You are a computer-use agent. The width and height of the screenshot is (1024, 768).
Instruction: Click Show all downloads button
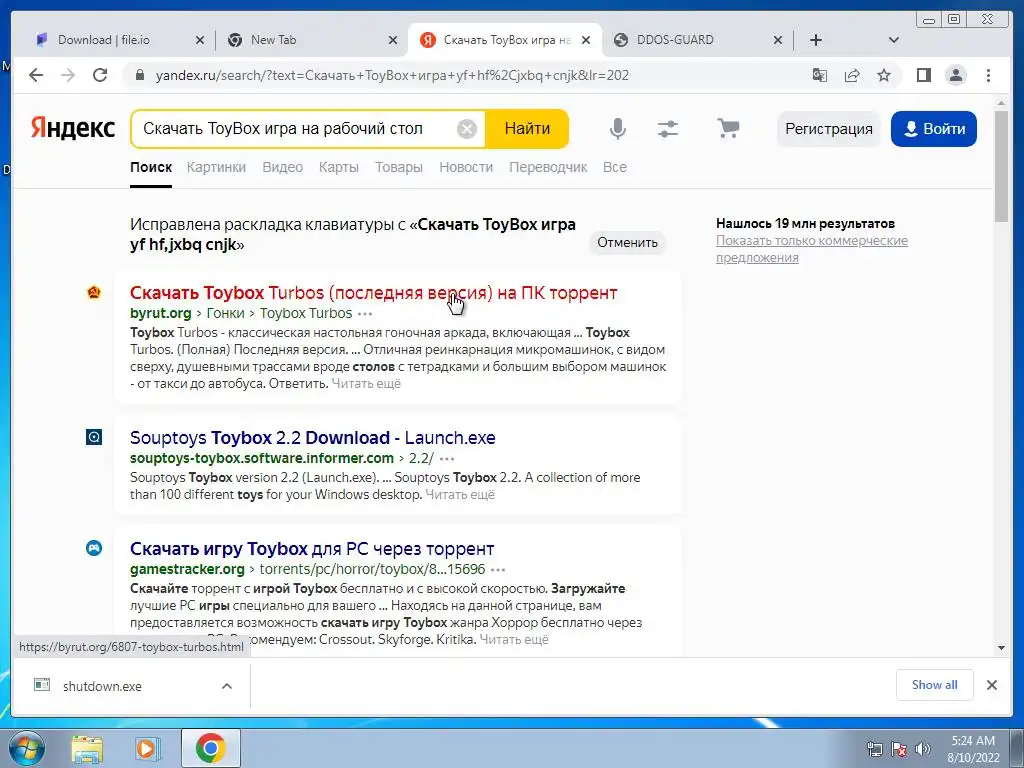tap(935, 685)
